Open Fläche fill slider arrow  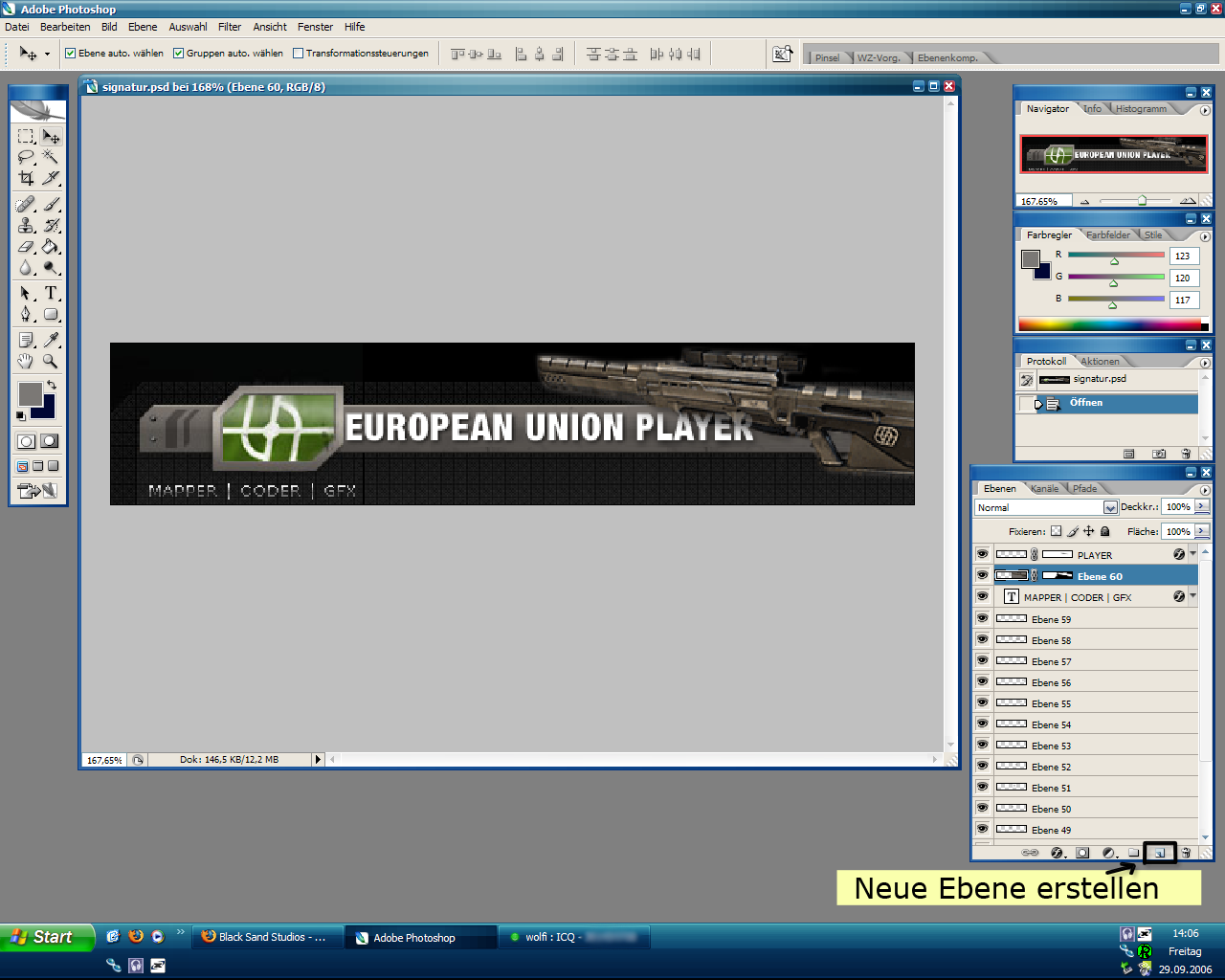1203,530
